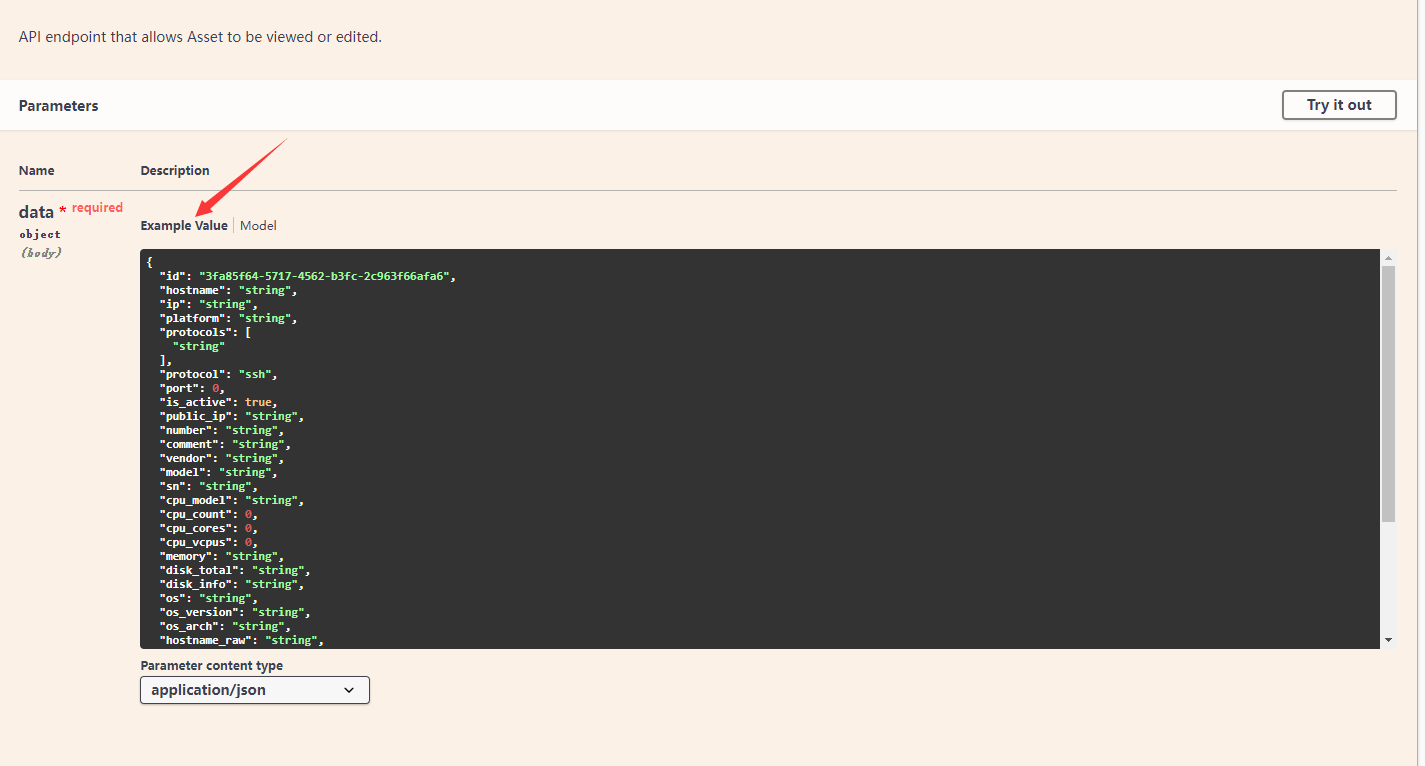This screenshot has height=766, width=1425.
Task: Click the "cpu_model" line in JSON
Action: [x=232, y=500]
